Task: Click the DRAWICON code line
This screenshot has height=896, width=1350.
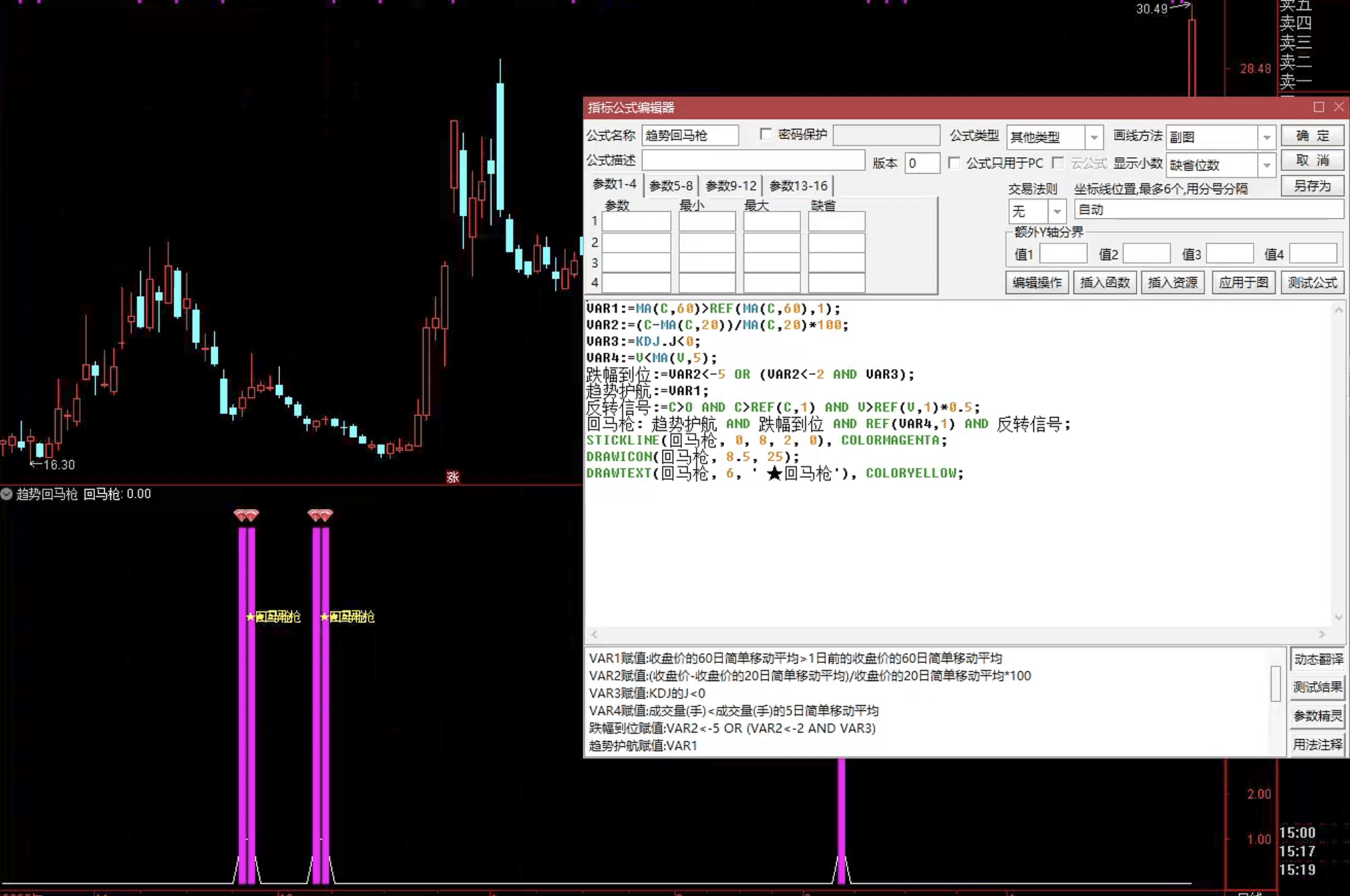Action: tap(693, 456)
